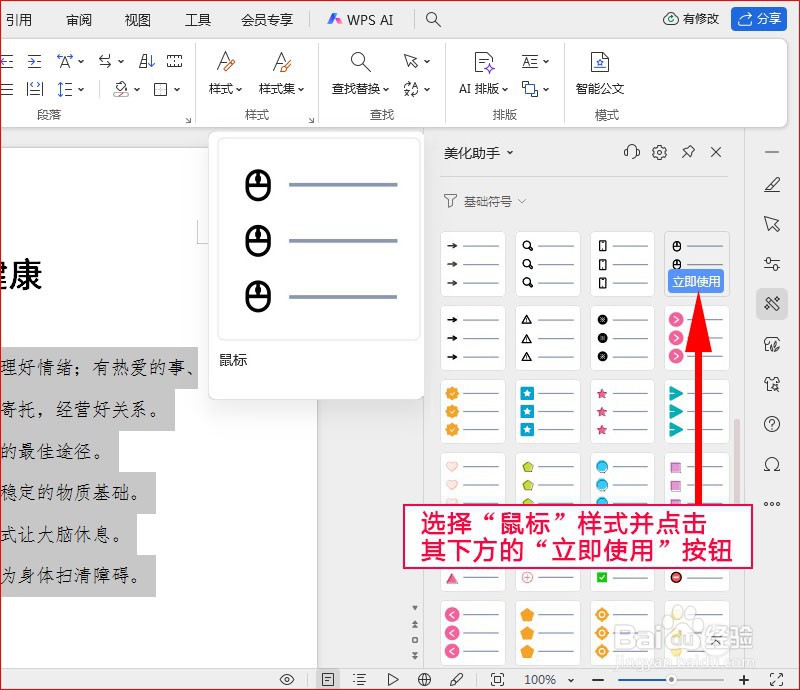Open the WPS AI menu

tap(361, 18)
